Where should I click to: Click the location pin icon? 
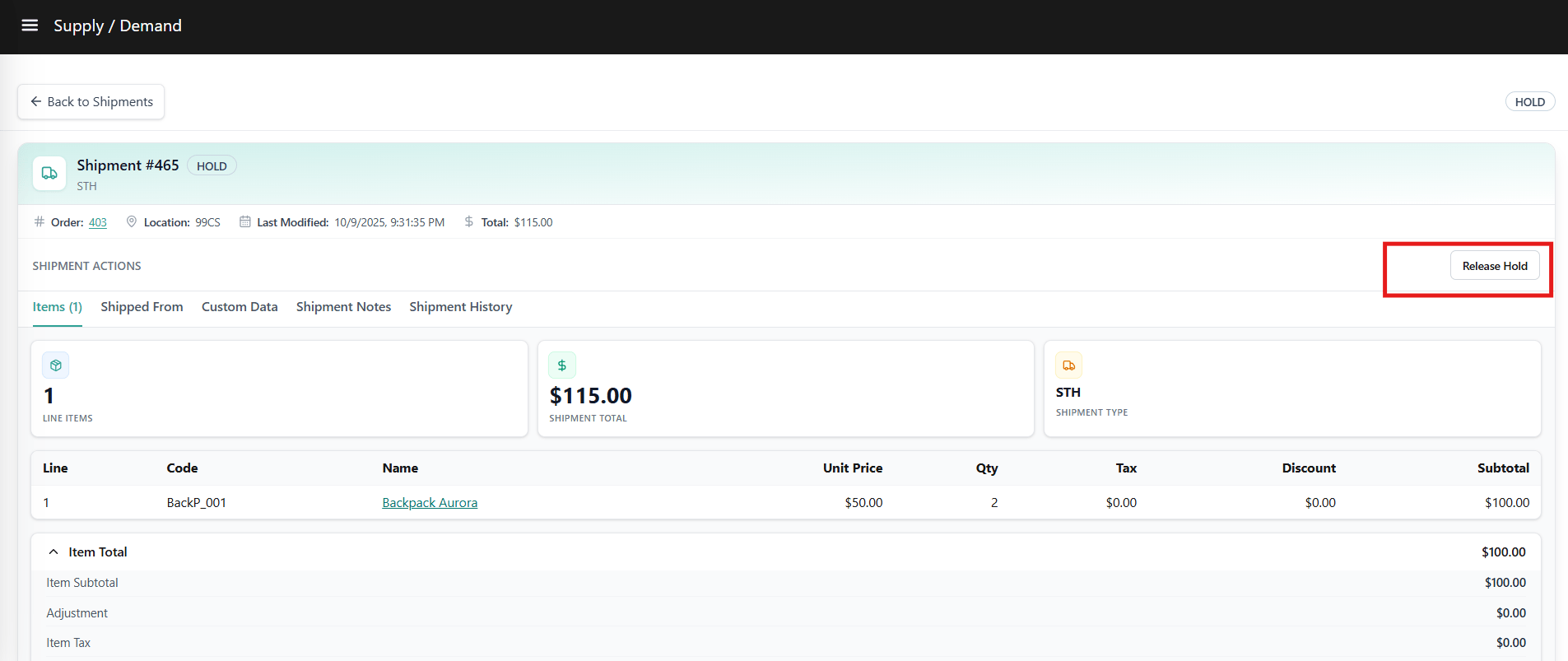[132, 221]
